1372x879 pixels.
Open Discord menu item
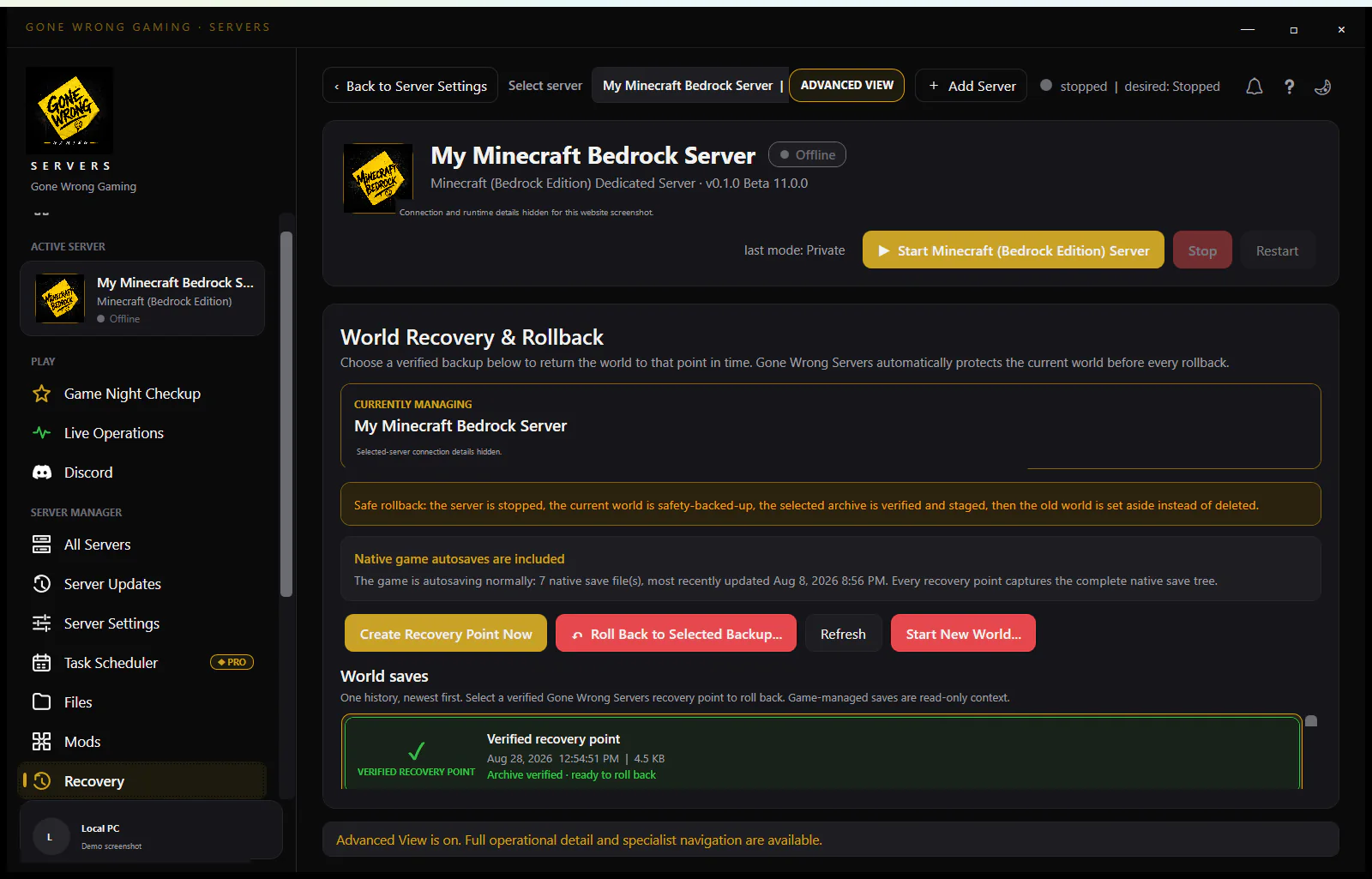click(142, 473)
